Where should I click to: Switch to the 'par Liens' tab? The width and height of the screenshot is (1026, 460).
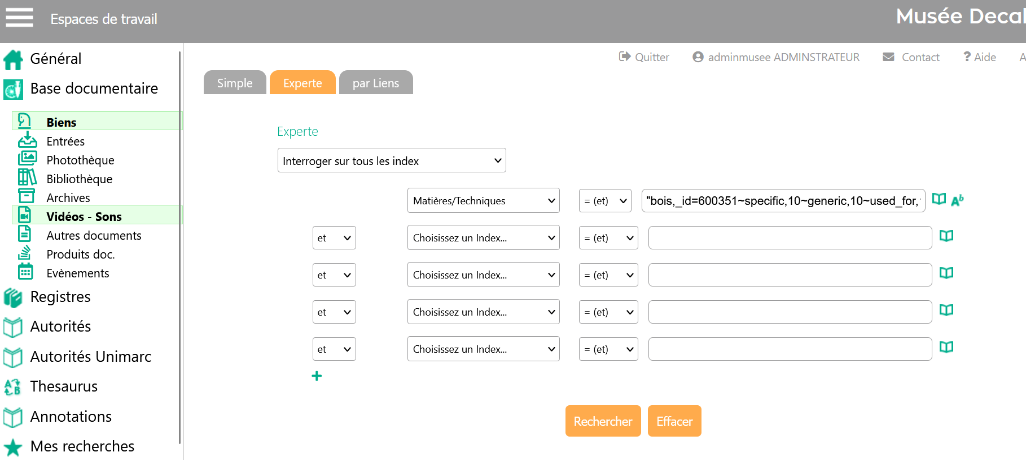375,83
